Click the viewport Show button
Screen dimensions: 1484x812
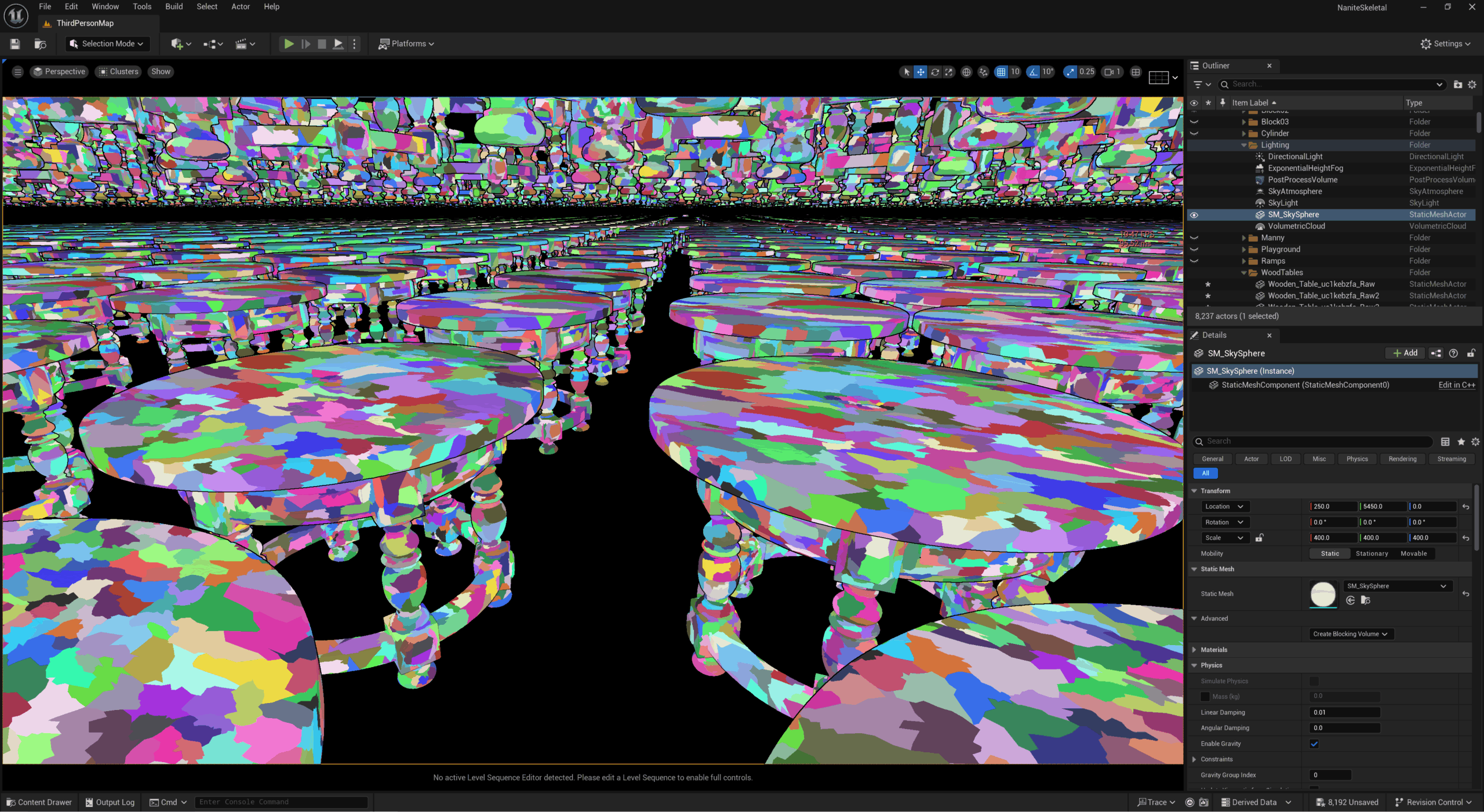pos(161,72)
